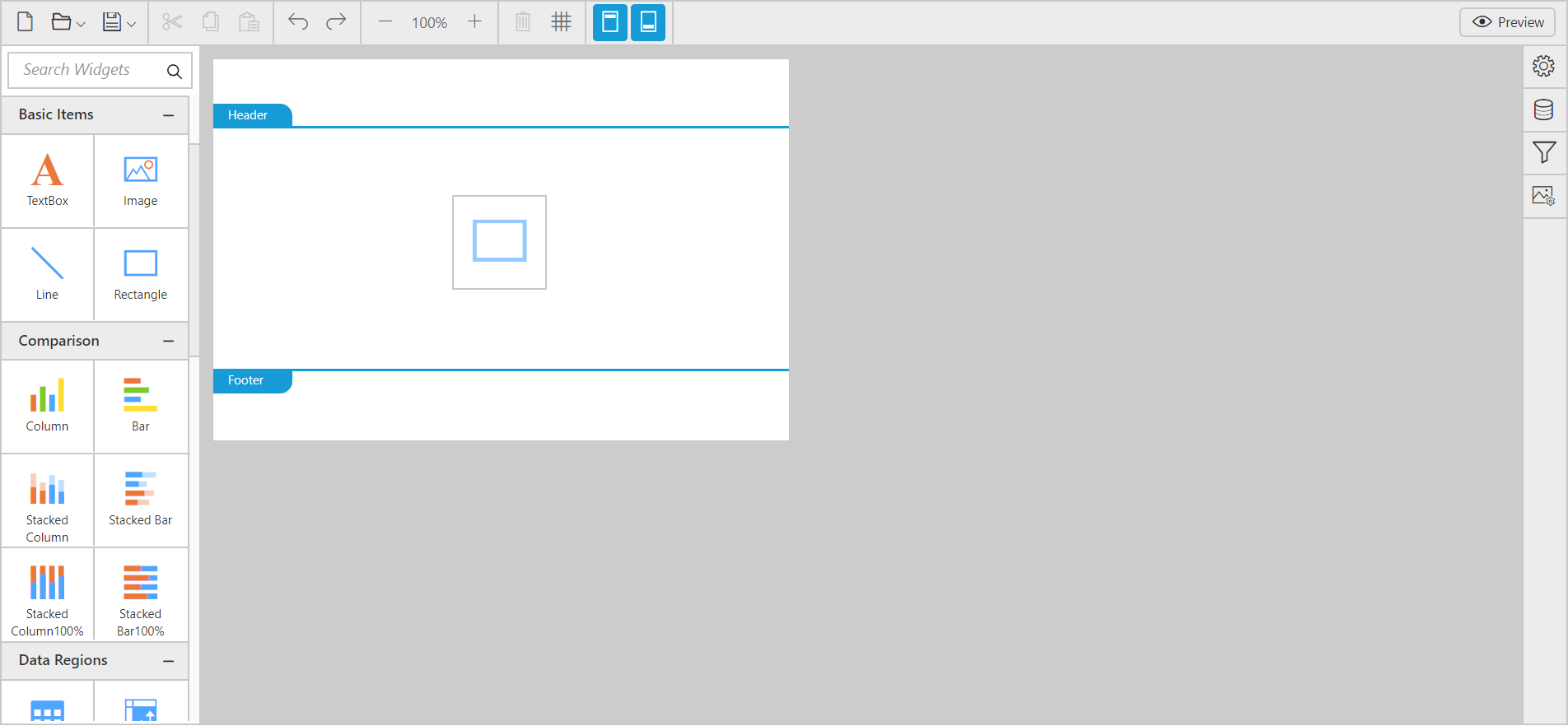
Task: Select the TextBox widget
Action: (48, 181)
